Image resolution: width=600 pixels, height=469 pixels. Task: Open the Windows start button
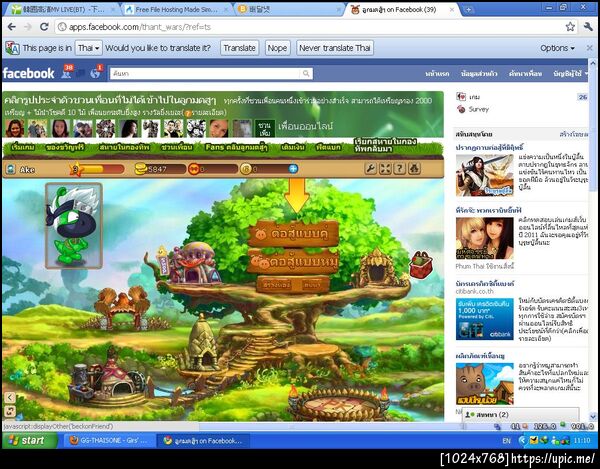click(x=30, y=440)
